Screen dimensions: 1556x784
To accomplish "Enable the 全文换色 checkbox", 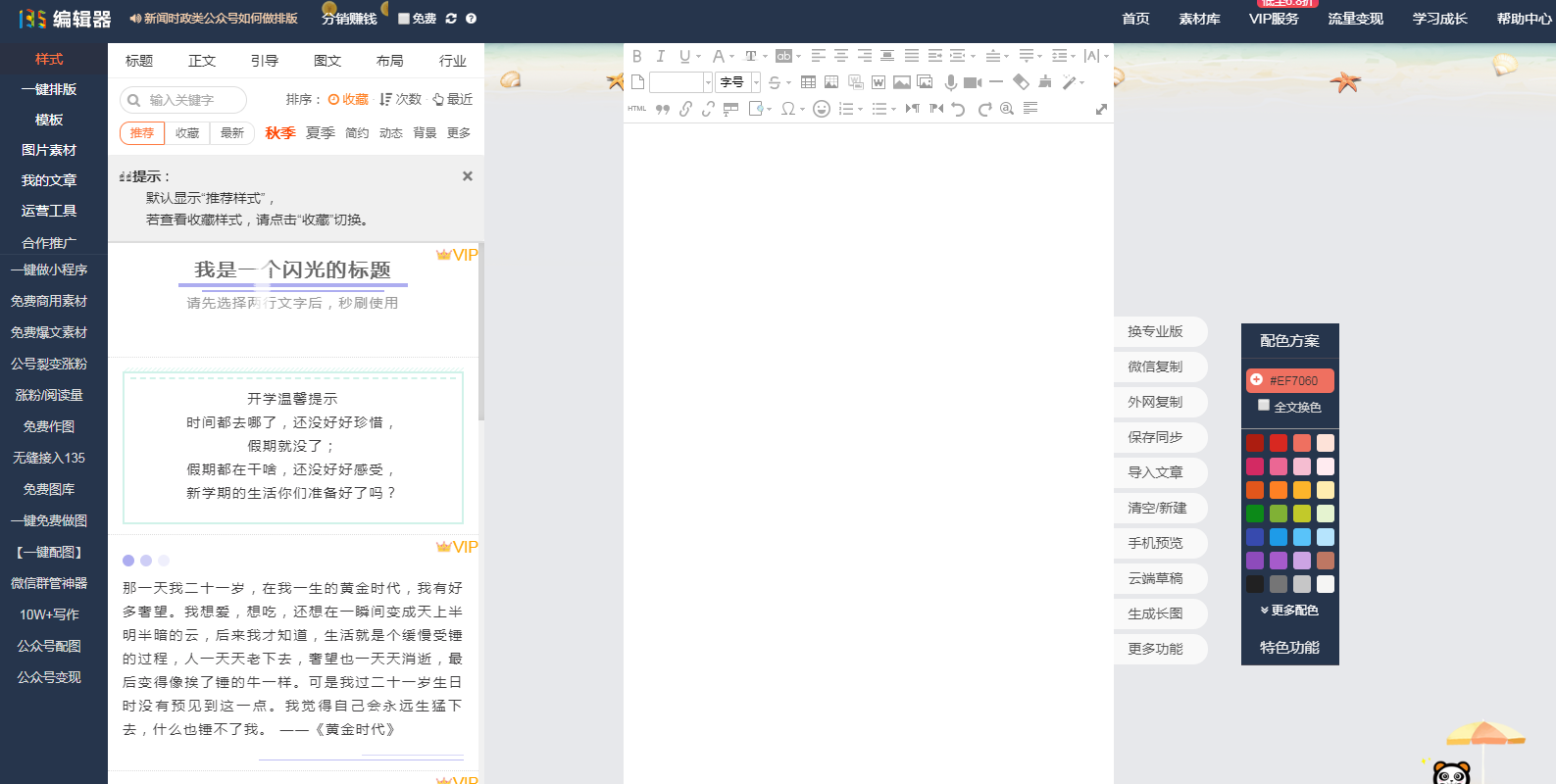I will tap(1264, 406).
